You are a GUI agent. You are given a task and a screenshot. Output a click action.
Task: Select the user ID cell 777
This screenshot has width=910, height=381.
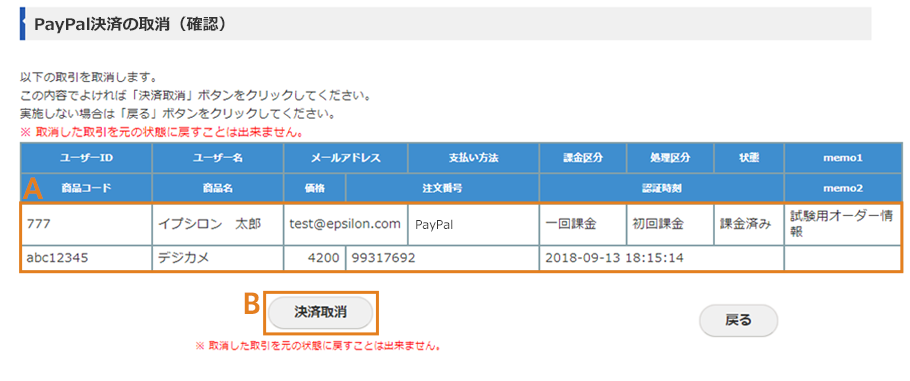click(86, 224)
